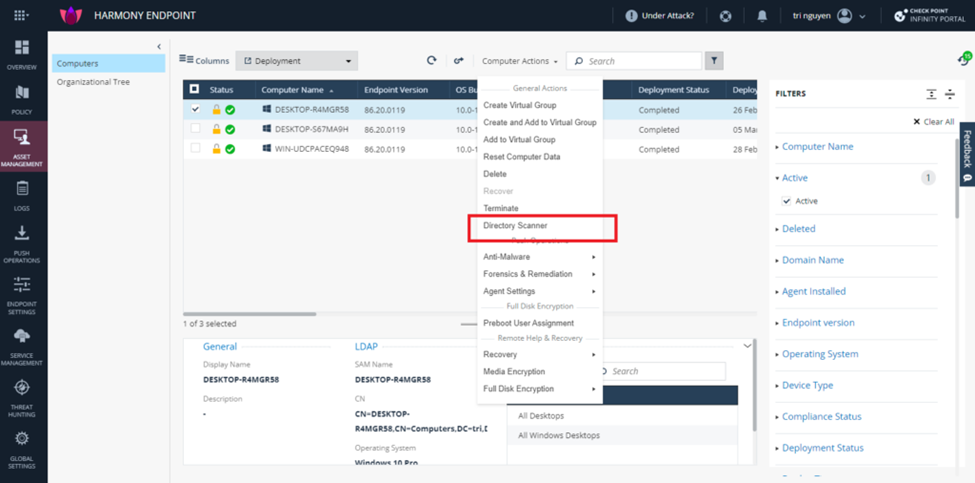The image size is (975, 483).
Task: Expand the Computer Name filter
Action: [817, 147]
